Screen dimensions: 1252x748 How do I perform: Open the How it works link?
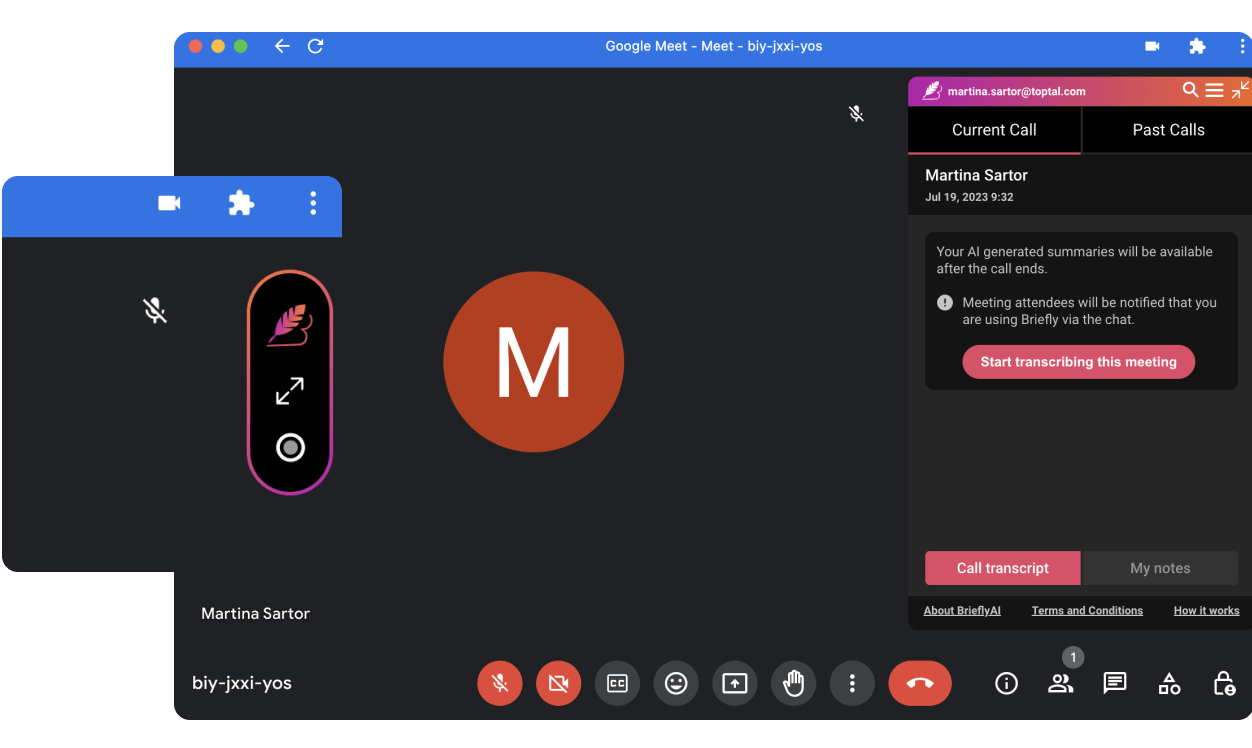1206,611
